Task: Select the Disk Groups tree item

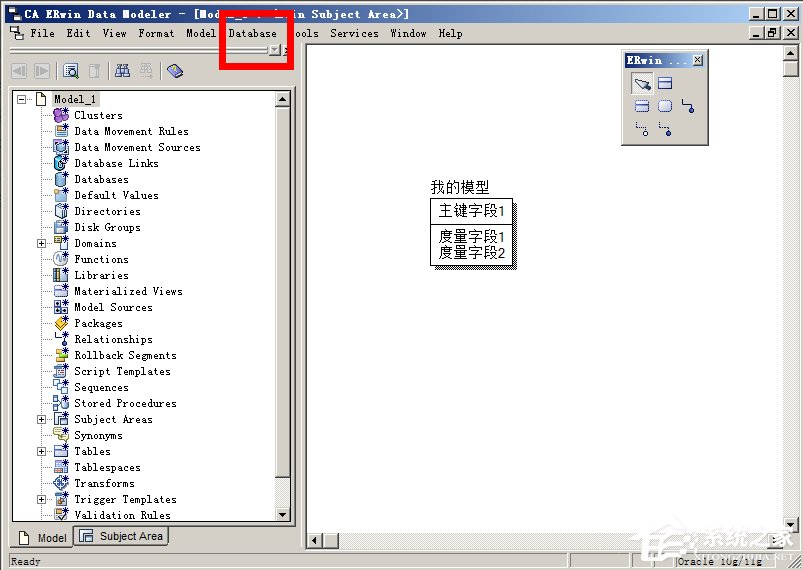Action: pos(107,227)
